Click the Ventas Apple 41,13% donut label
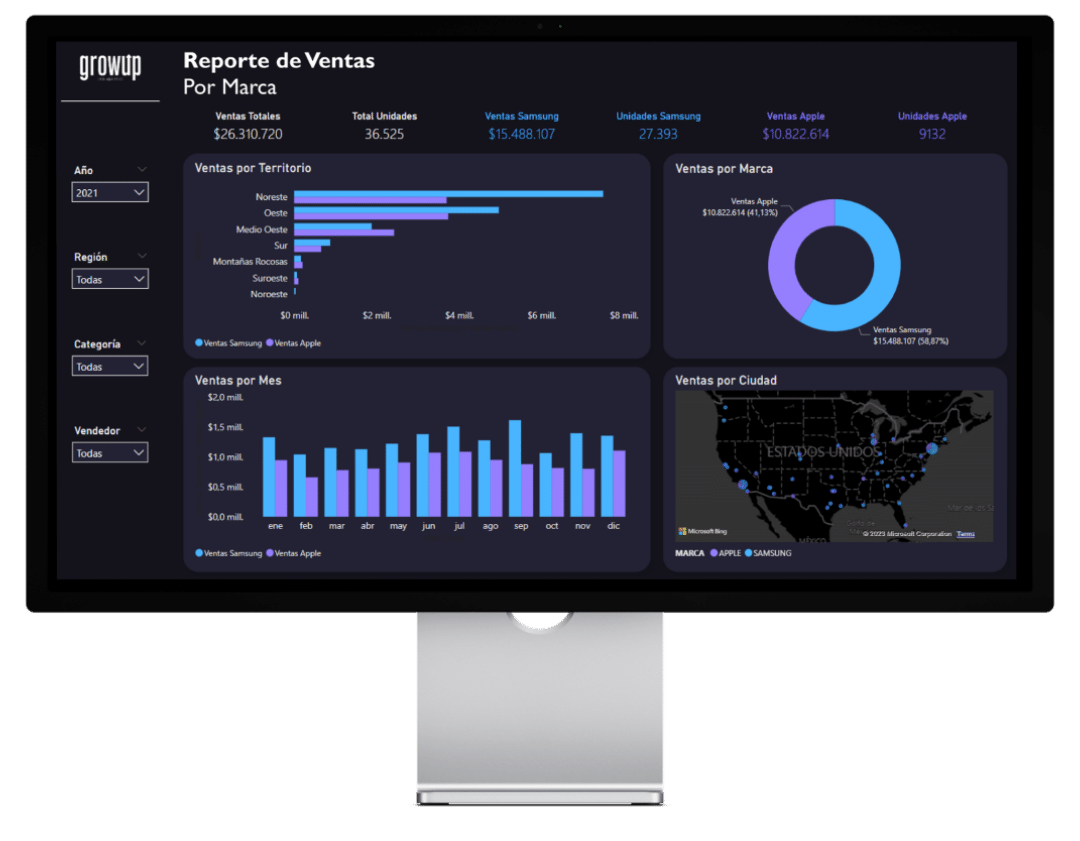 pyautogui.click(x=740, y=207)
